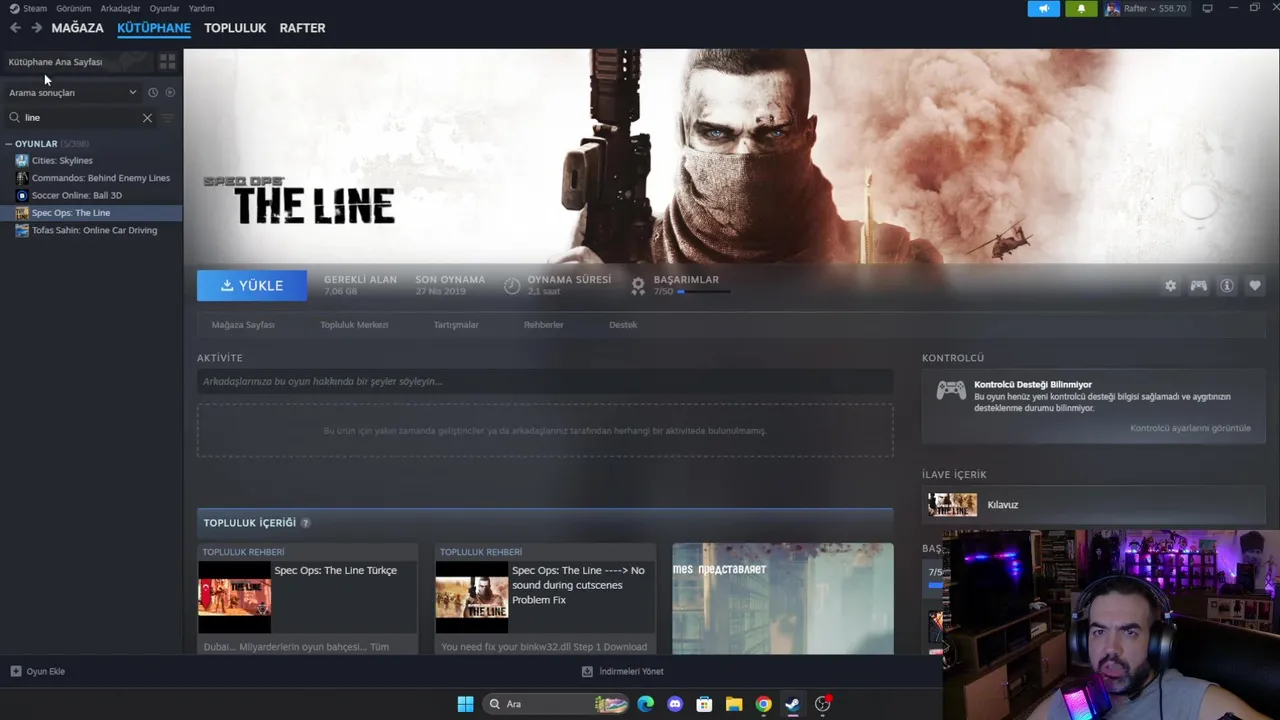Screen dimensions: 1280x720
Task: Open game settings gear icon
Action: (x=1170, y=286)
